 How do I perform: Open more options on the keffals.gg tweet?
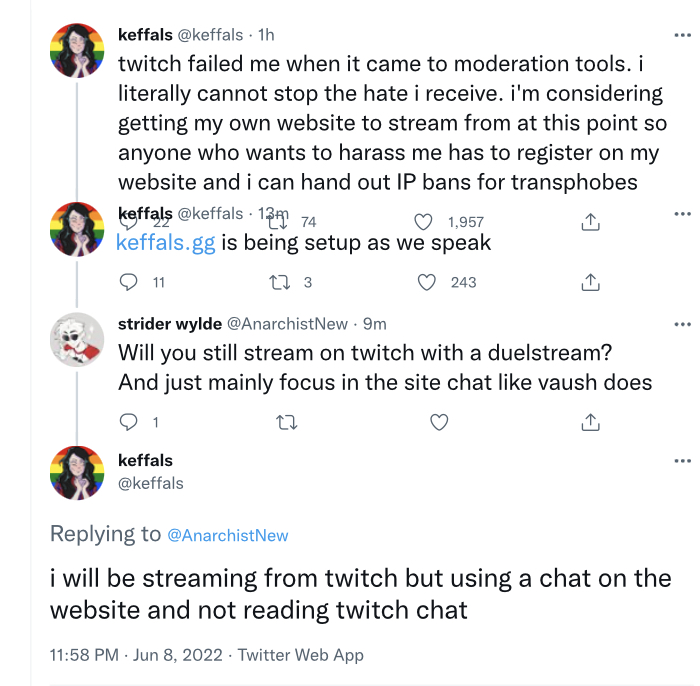[682, 214]
